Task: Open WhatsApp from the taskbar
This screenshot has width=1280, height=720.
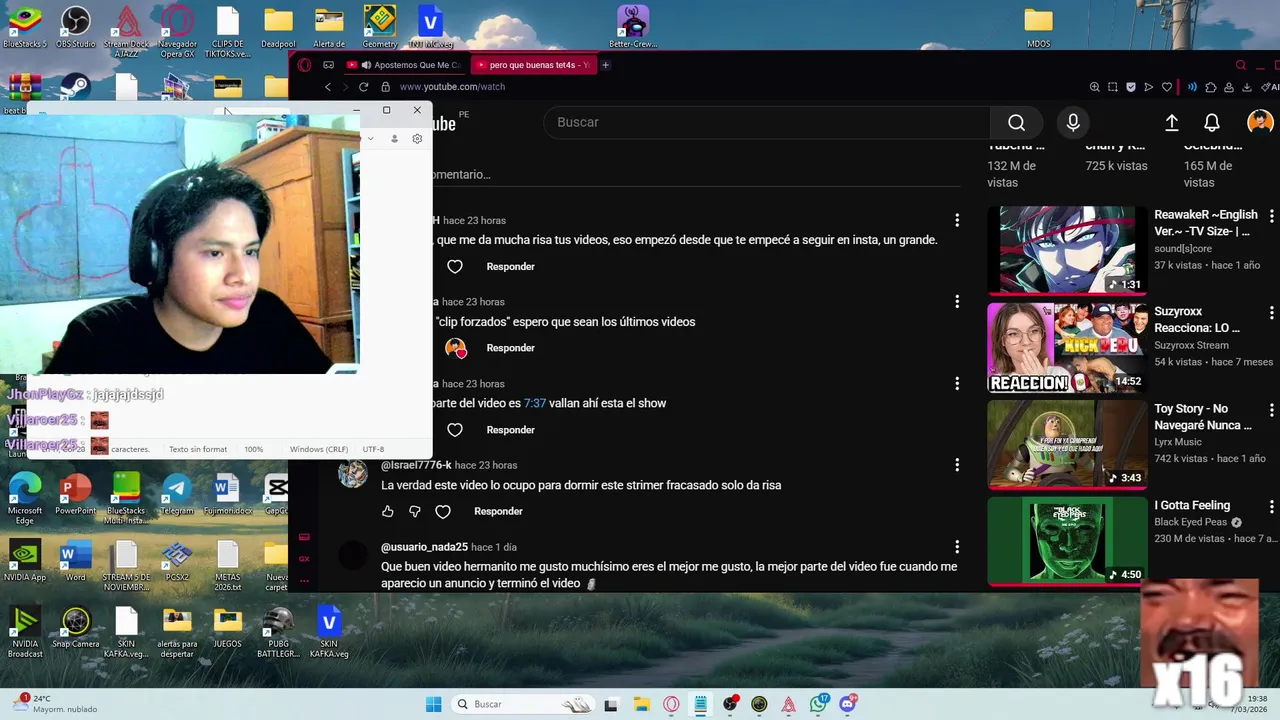Action: [x=819, y=704]
